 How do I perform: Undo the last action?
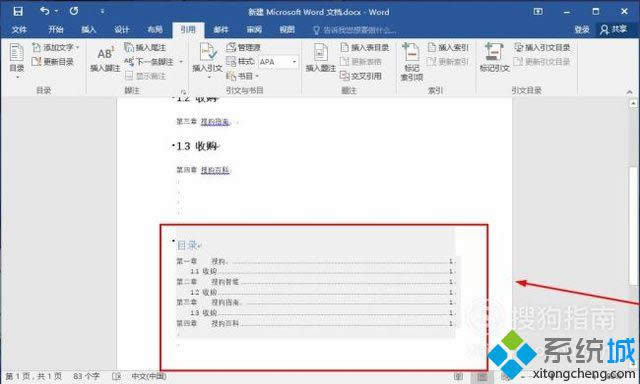click(44, 11)
